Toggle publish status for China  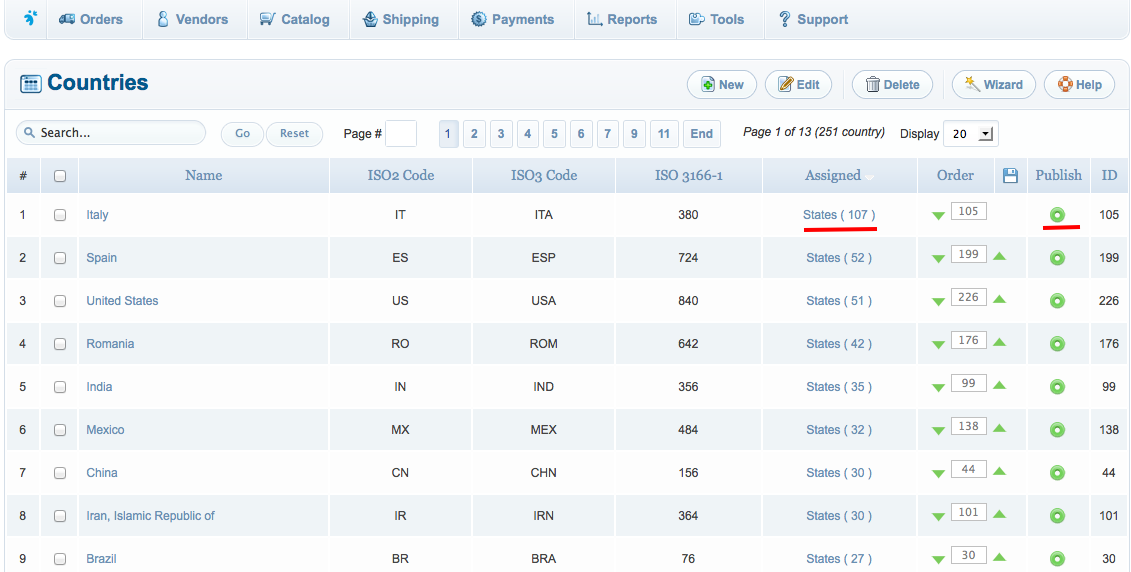click(x=1057, y=472)
